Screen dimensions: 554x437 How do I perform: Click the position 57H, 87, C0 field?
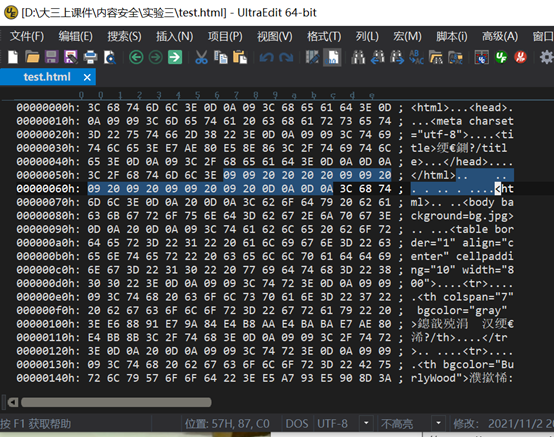coord(227,423)
